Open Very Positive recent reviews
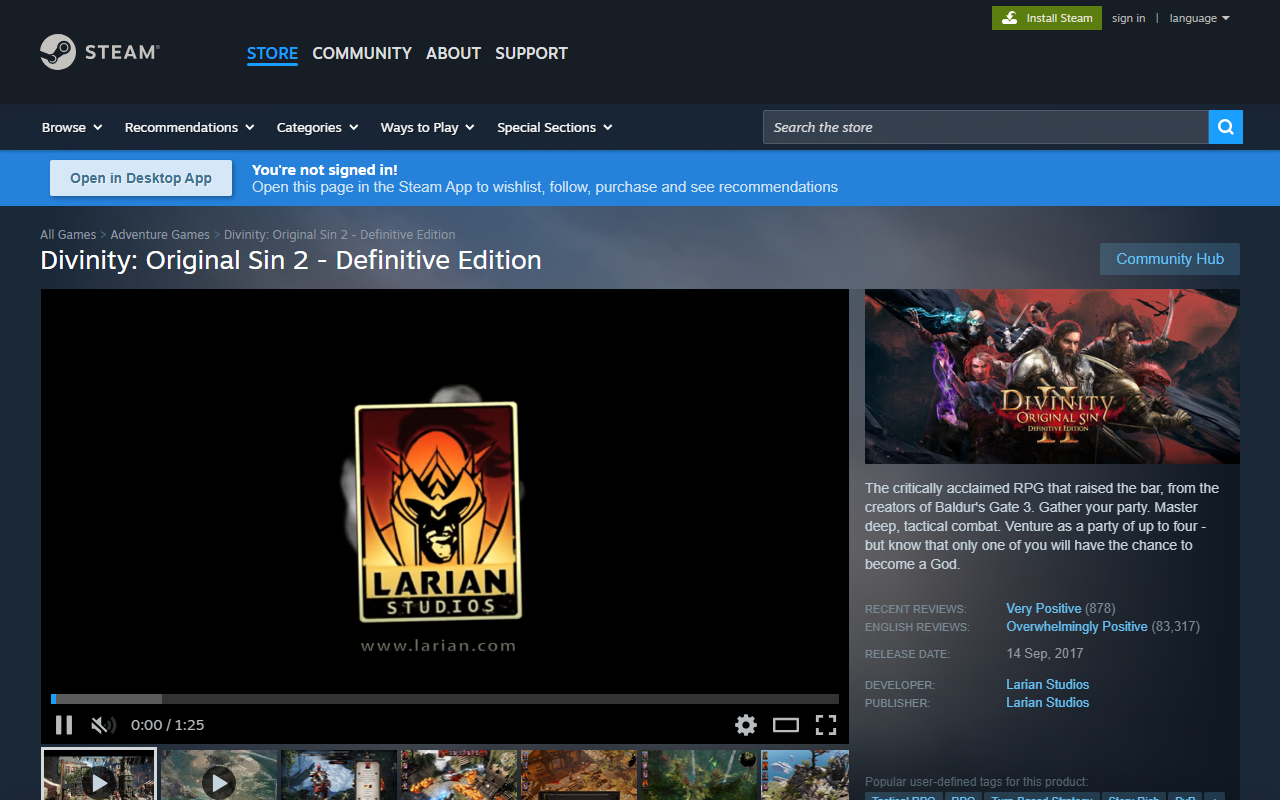Screen dimensions: 1280x800 coord(1043,608)
